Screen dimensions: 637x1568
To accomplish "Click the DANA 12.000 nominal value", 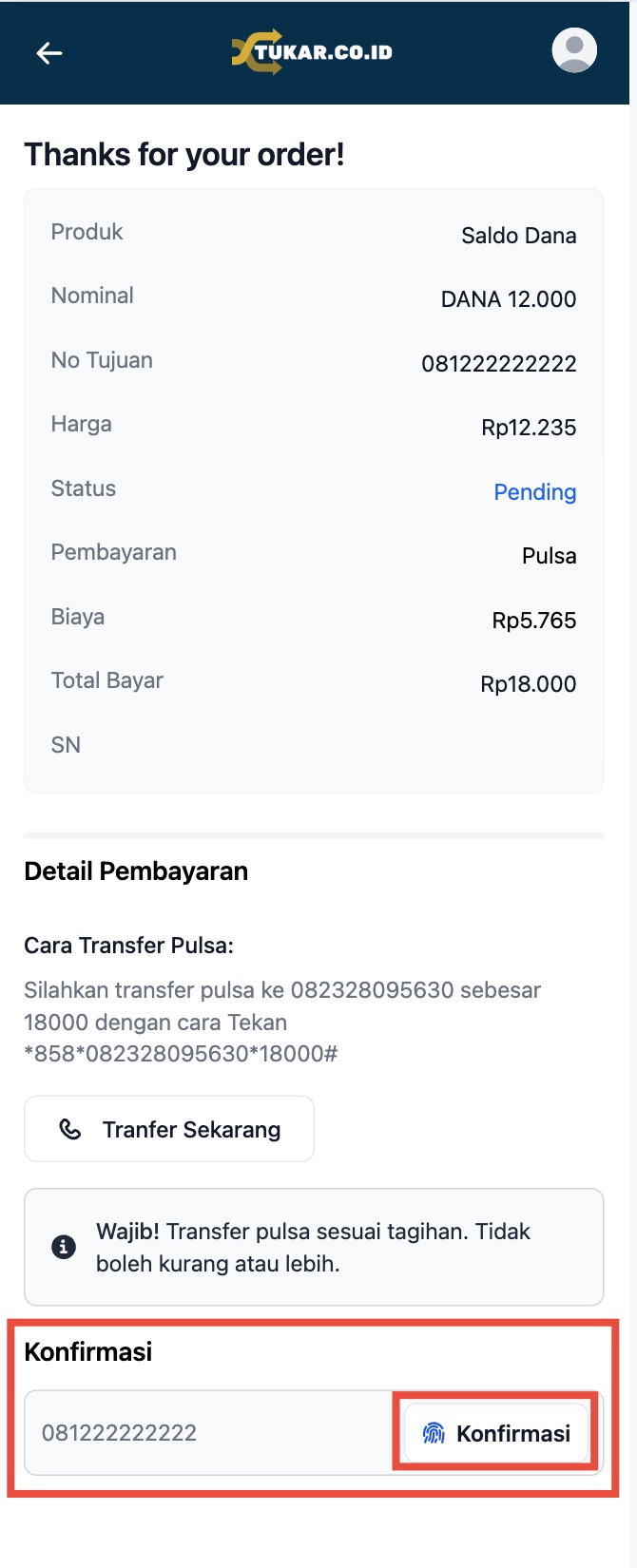I will tap(508, 299).
